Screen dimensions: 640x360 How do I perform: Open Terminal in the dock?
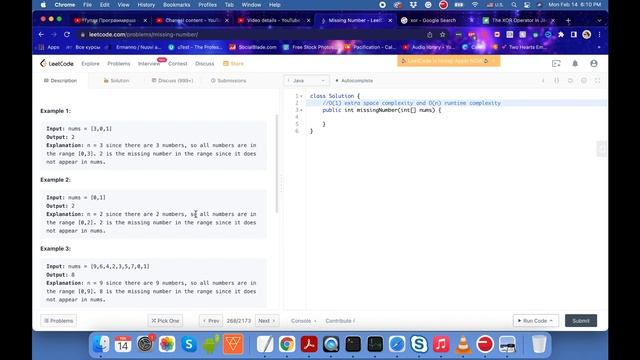[353, 344]
